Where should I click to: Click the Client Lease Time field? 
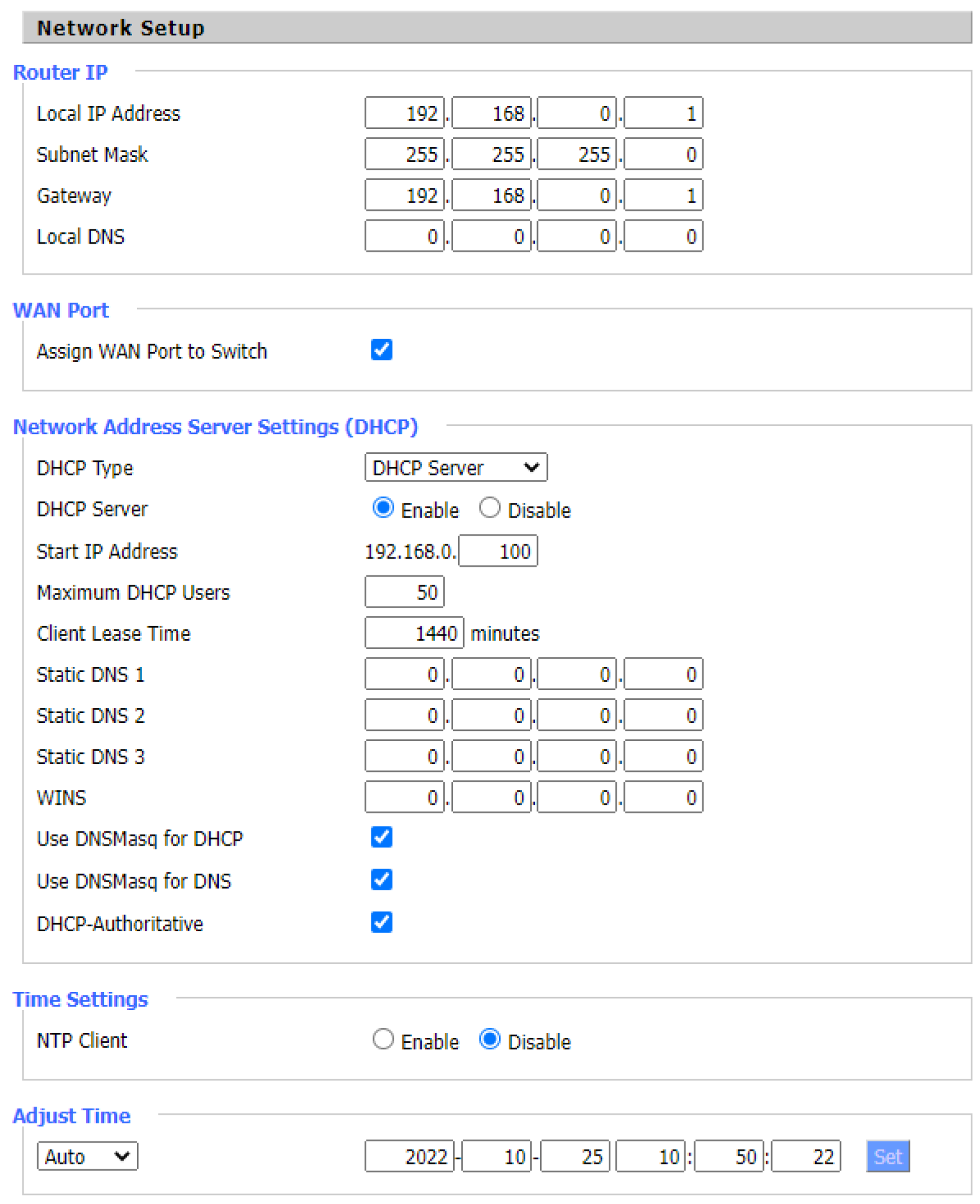(413, 633)
